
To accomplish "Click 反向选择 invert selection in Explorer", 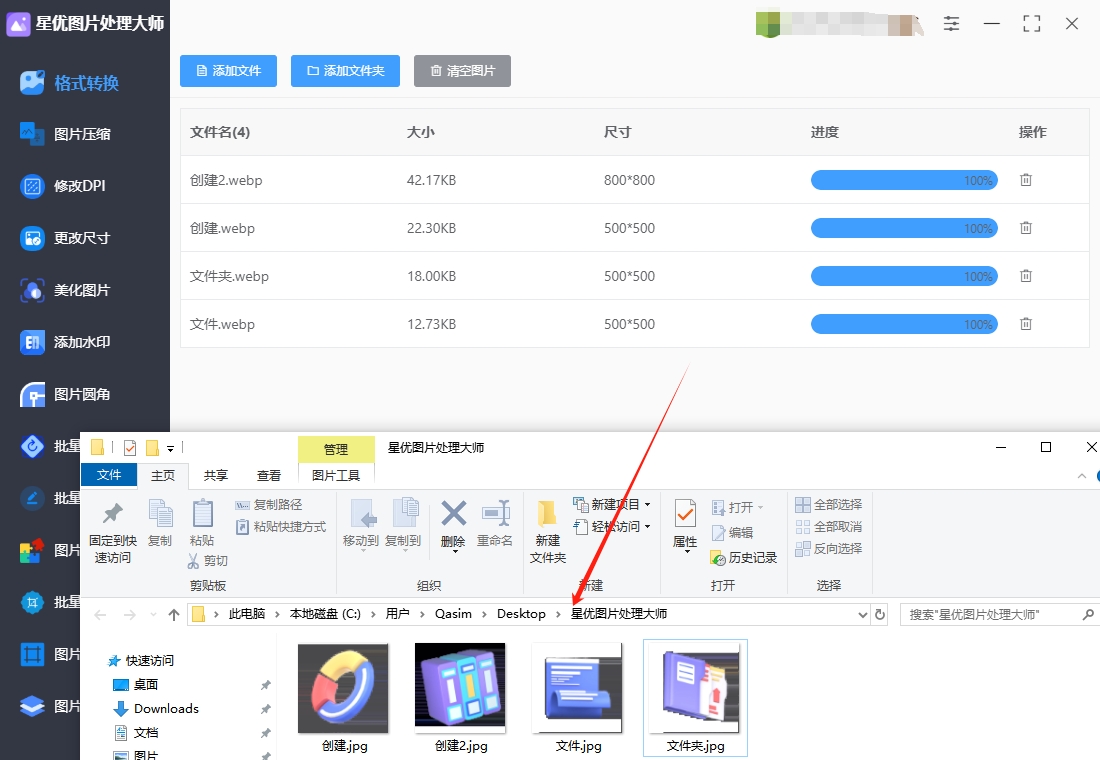I will pyautogui.click(x=829, y=548).
